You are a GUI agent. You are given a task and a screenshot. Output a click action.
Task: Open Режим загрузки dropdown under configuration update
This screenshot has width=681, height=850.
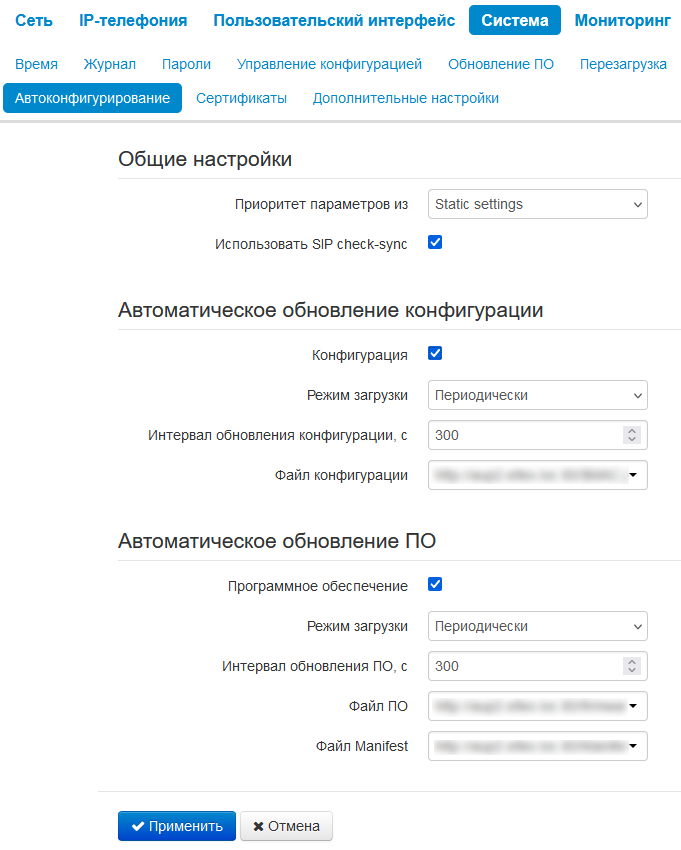click(537, 395)
